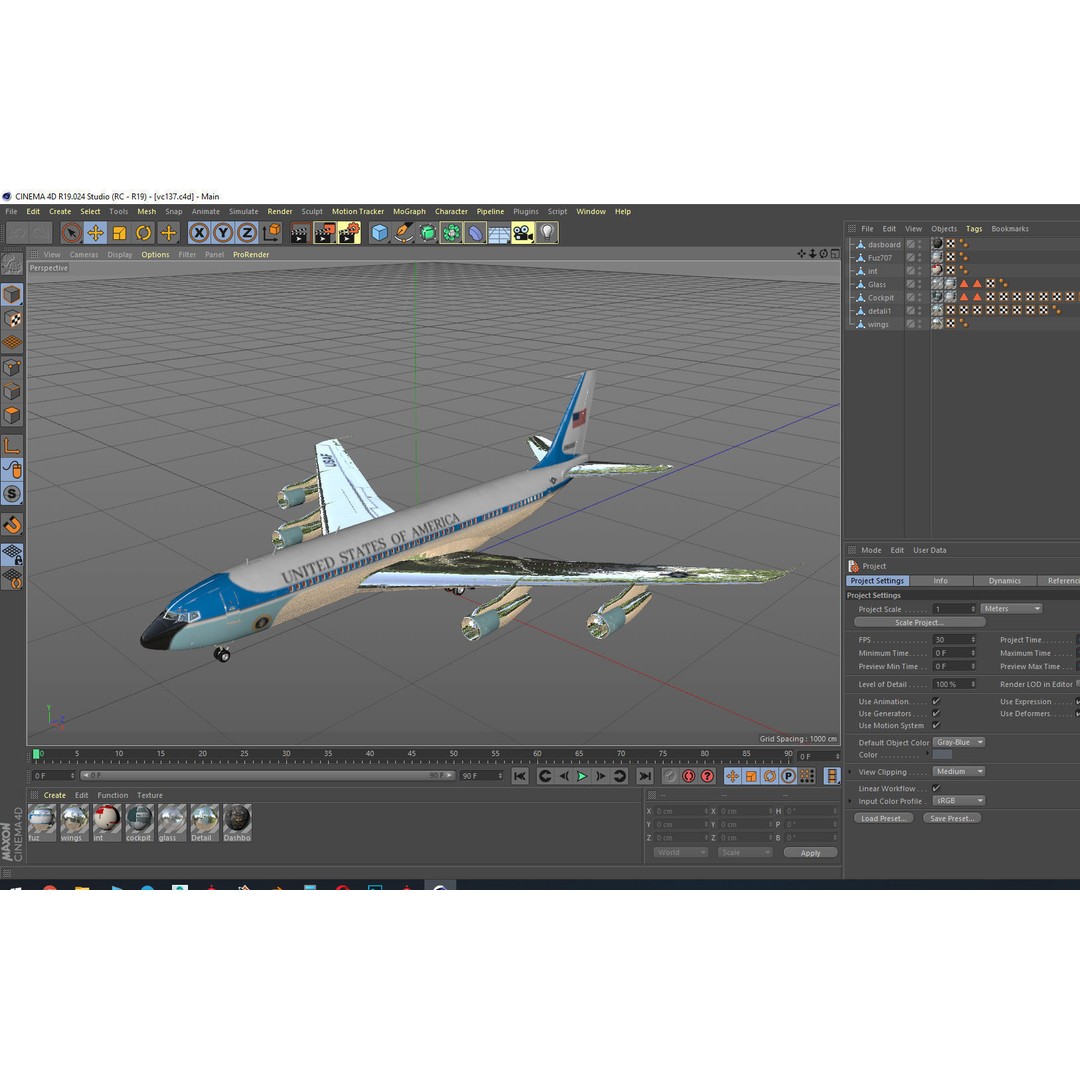1080x1080 pixels.
Task: Open the Scale mode dropdown
Action: [745, 853]
